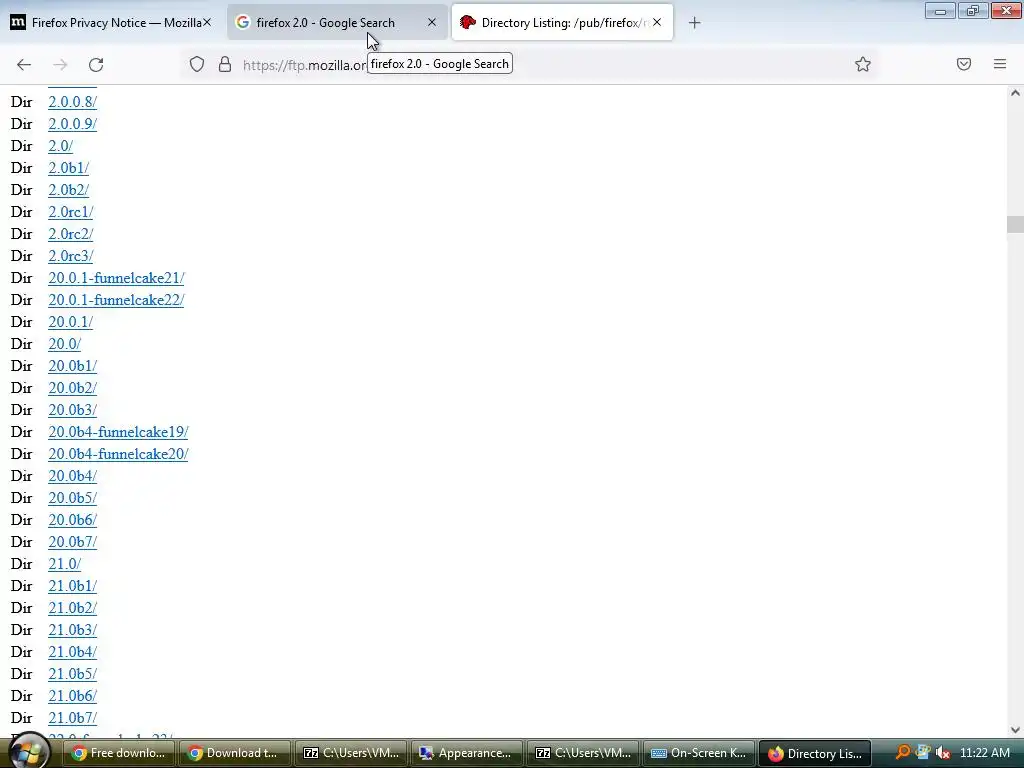Click the page scrollbar down arrow
Viewport: 1024px width, 768px height.
coord(1015,729)
